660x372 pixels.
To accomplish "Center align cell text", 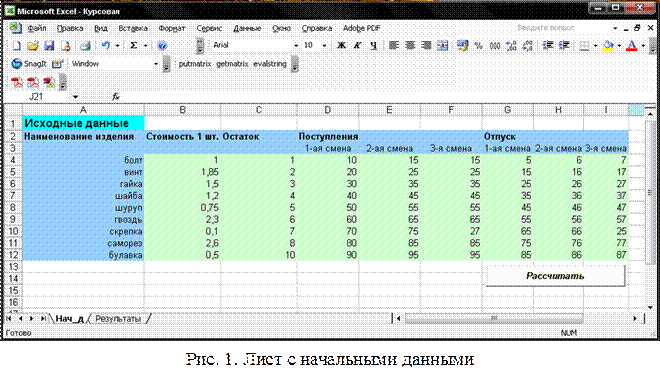I will (410, 45).
